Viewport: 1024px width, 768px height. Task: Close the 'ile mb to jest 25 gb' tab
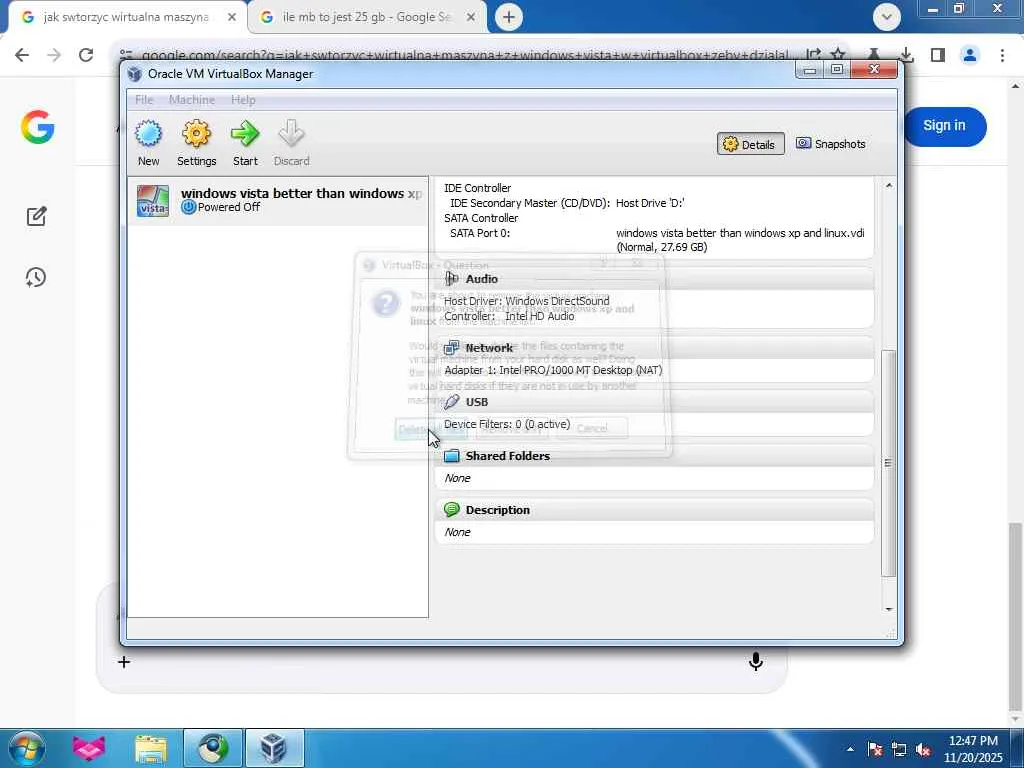[471, 18]
